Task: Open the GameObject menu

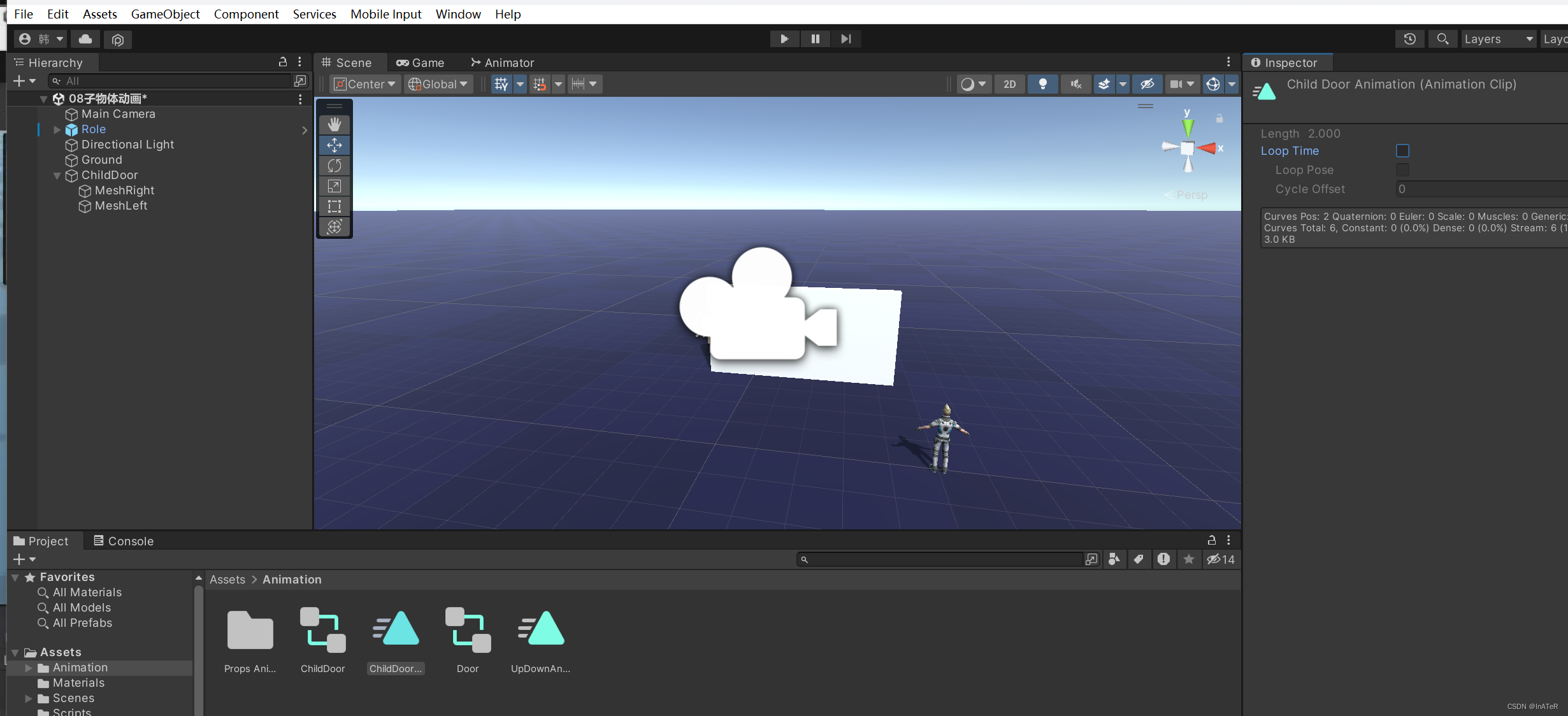Action: click(x=165, y=14)
